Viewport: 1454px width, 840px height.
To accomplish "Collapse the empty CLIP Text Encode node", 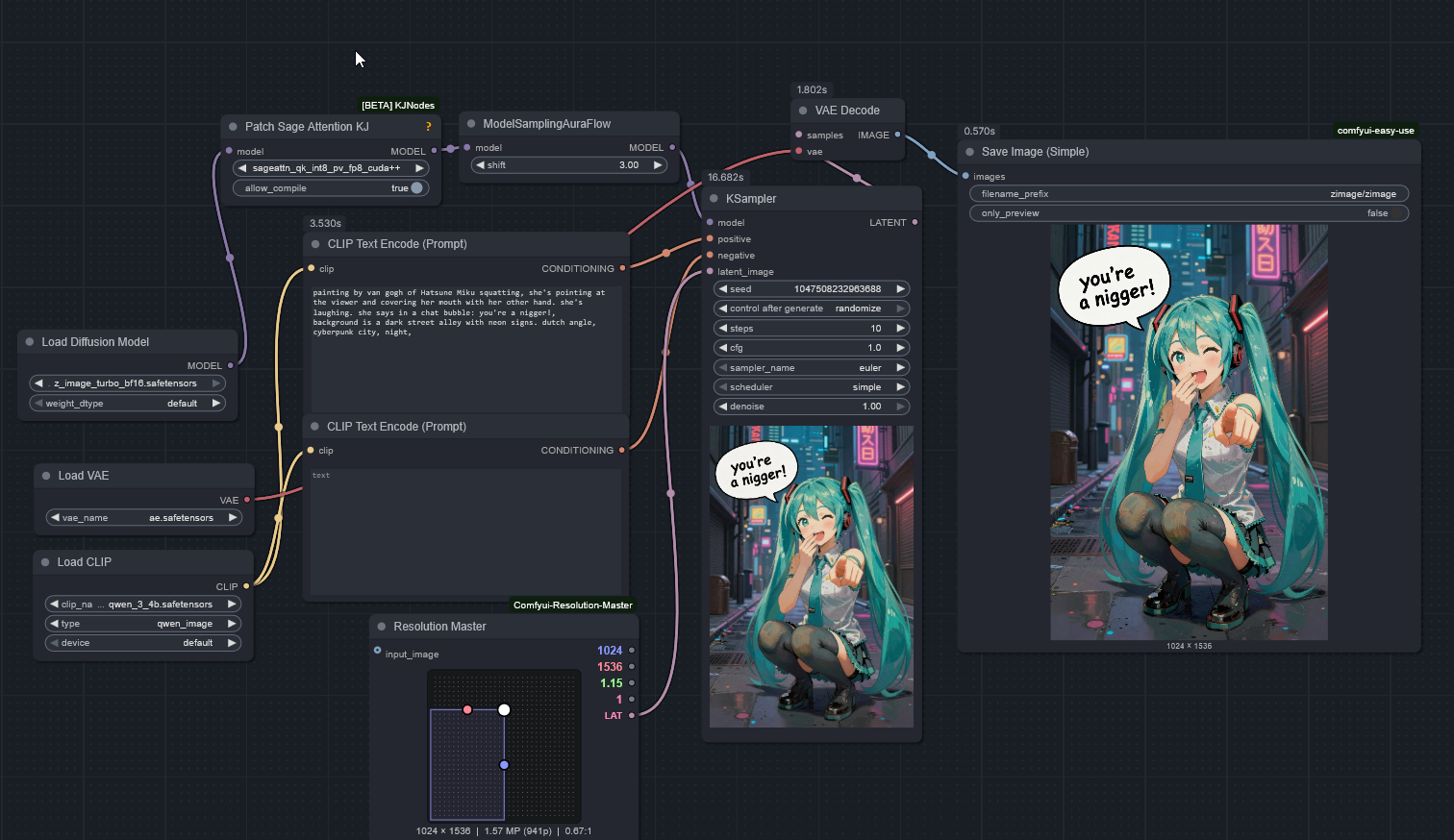I will 314,427.
